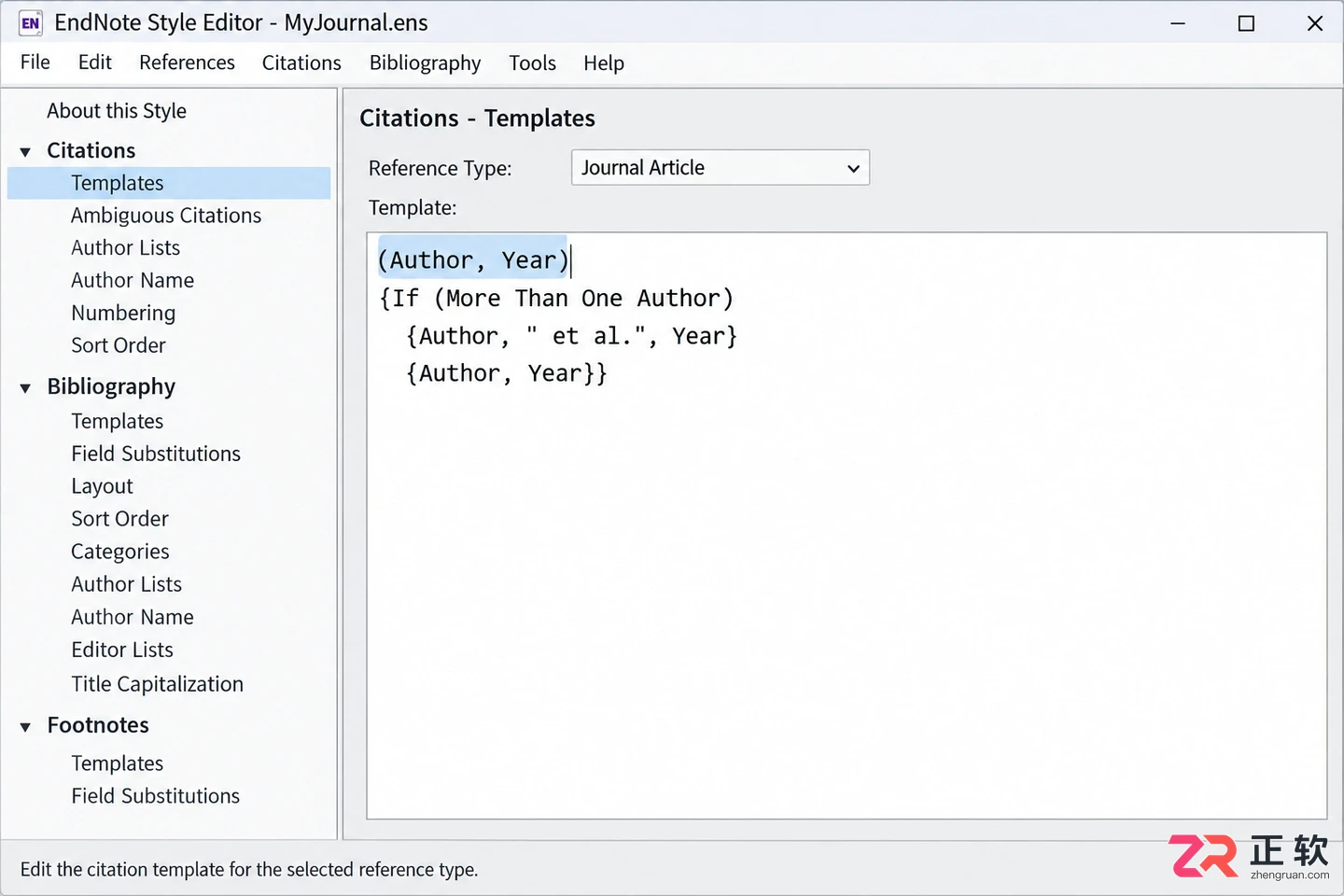Image resolution: width=1344 pixels, height=896 pixels.
Task: Open the File menu
Action: coord(35,63)
